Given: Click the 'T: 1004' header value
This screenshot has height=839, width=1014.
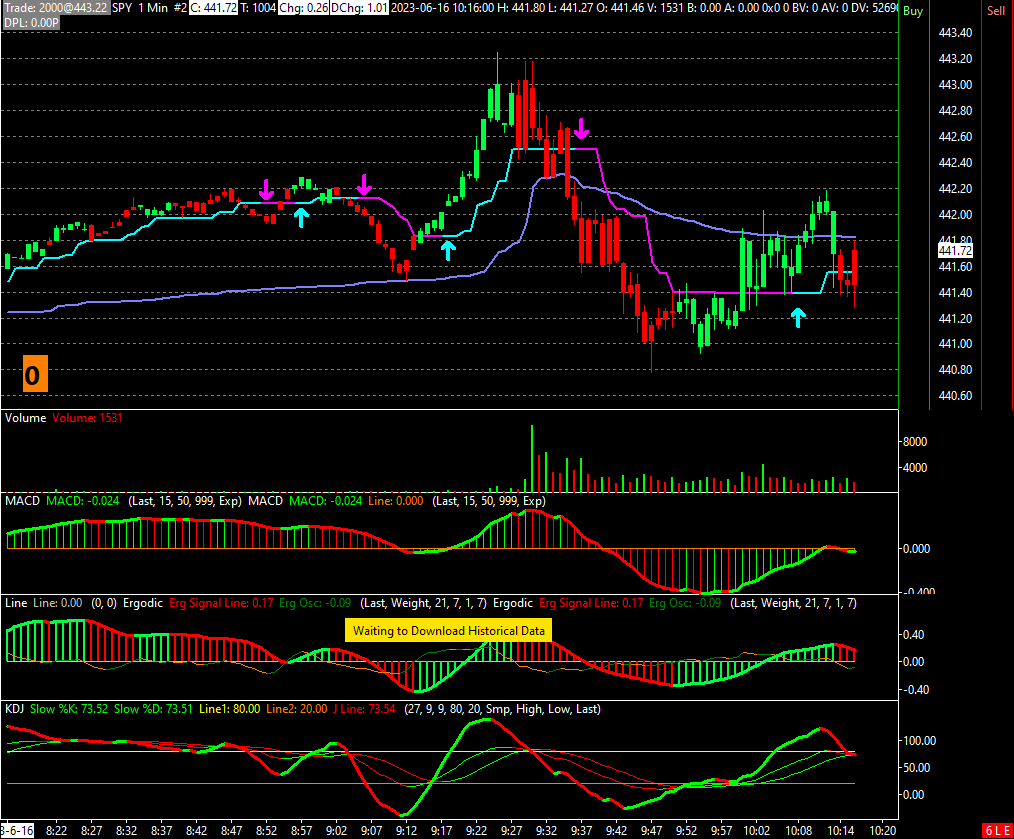Looking at the screenshot, I should coord(258,8).
